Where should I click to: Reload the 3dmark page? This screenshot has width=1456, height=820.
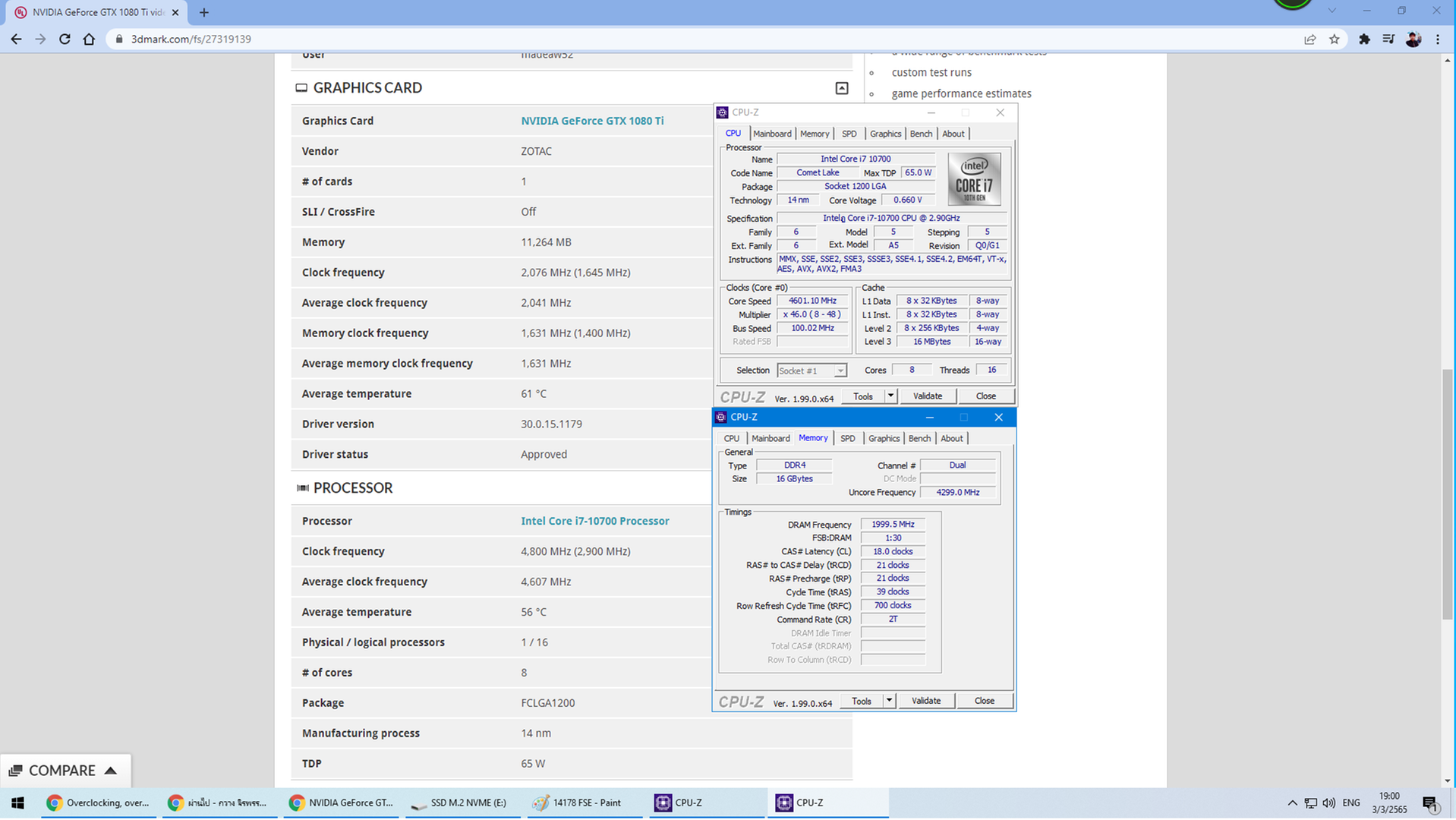(65, 39)
